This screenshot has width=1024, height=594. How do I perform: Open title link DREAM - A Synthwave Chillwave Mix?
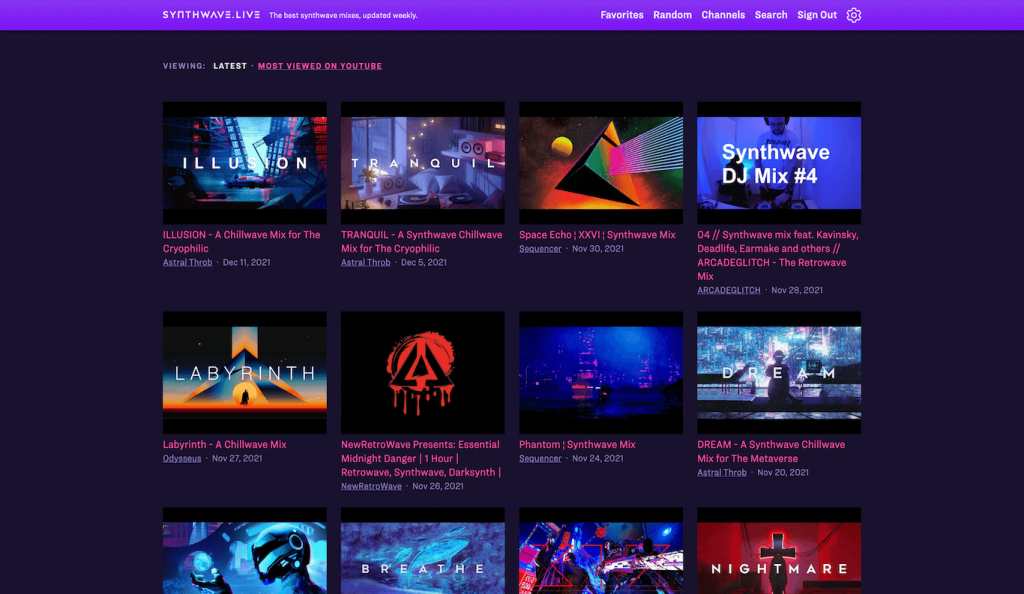(771, 452)
